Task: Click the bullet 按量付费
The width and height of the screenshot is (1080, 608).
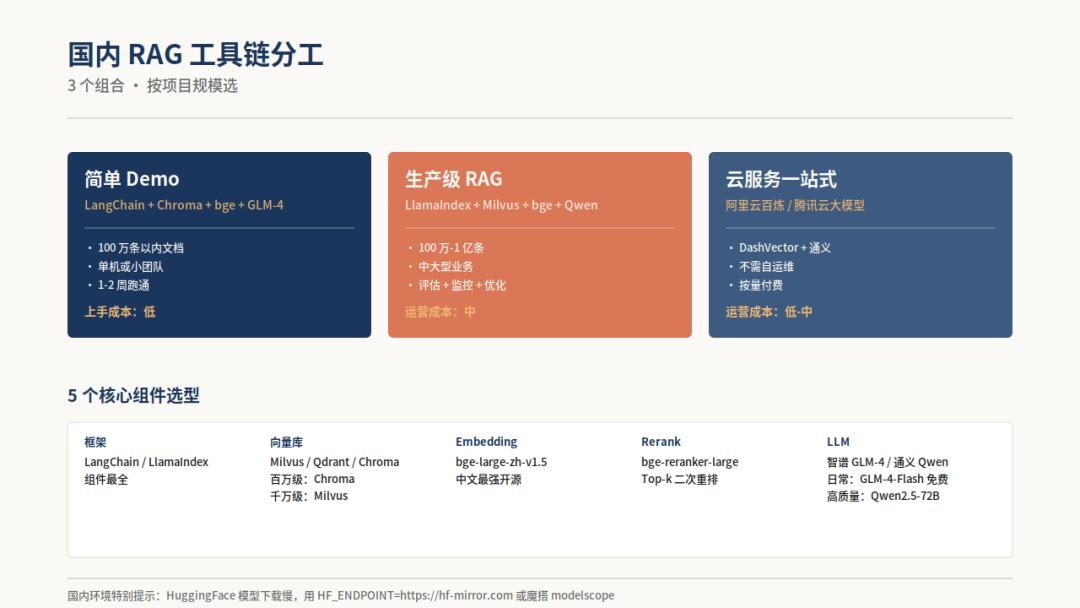Action: [760, 285]
